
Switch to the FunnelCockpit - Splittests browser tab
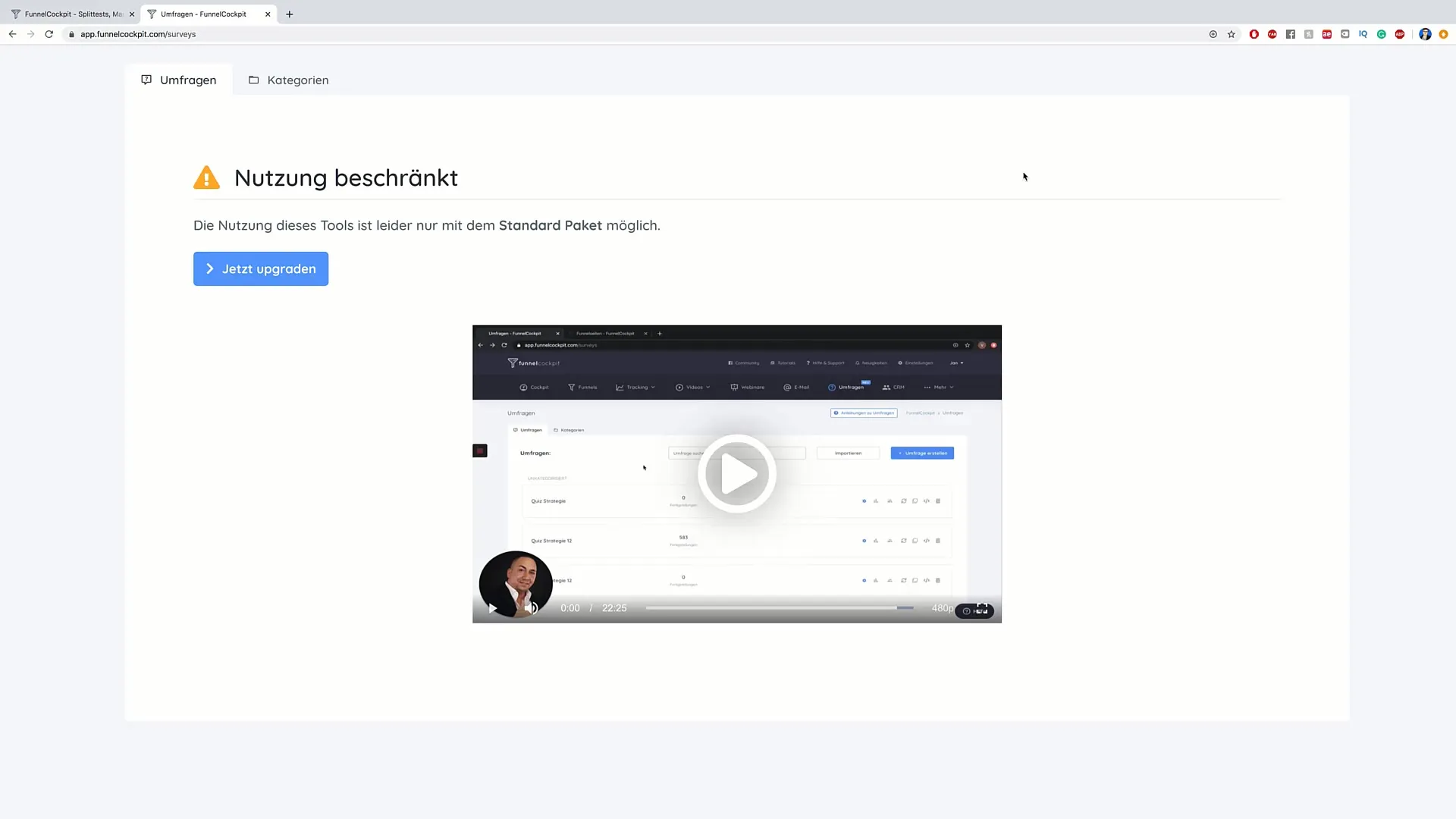click(x=73, y=14)
